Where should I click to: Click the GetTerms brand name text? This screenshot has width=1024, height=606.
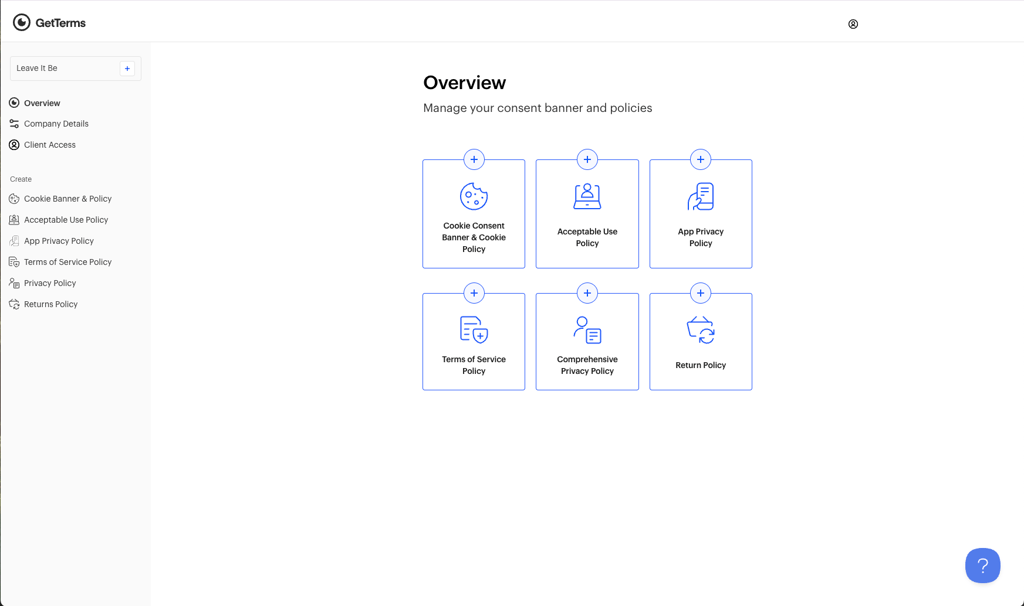tap(61, 23)
